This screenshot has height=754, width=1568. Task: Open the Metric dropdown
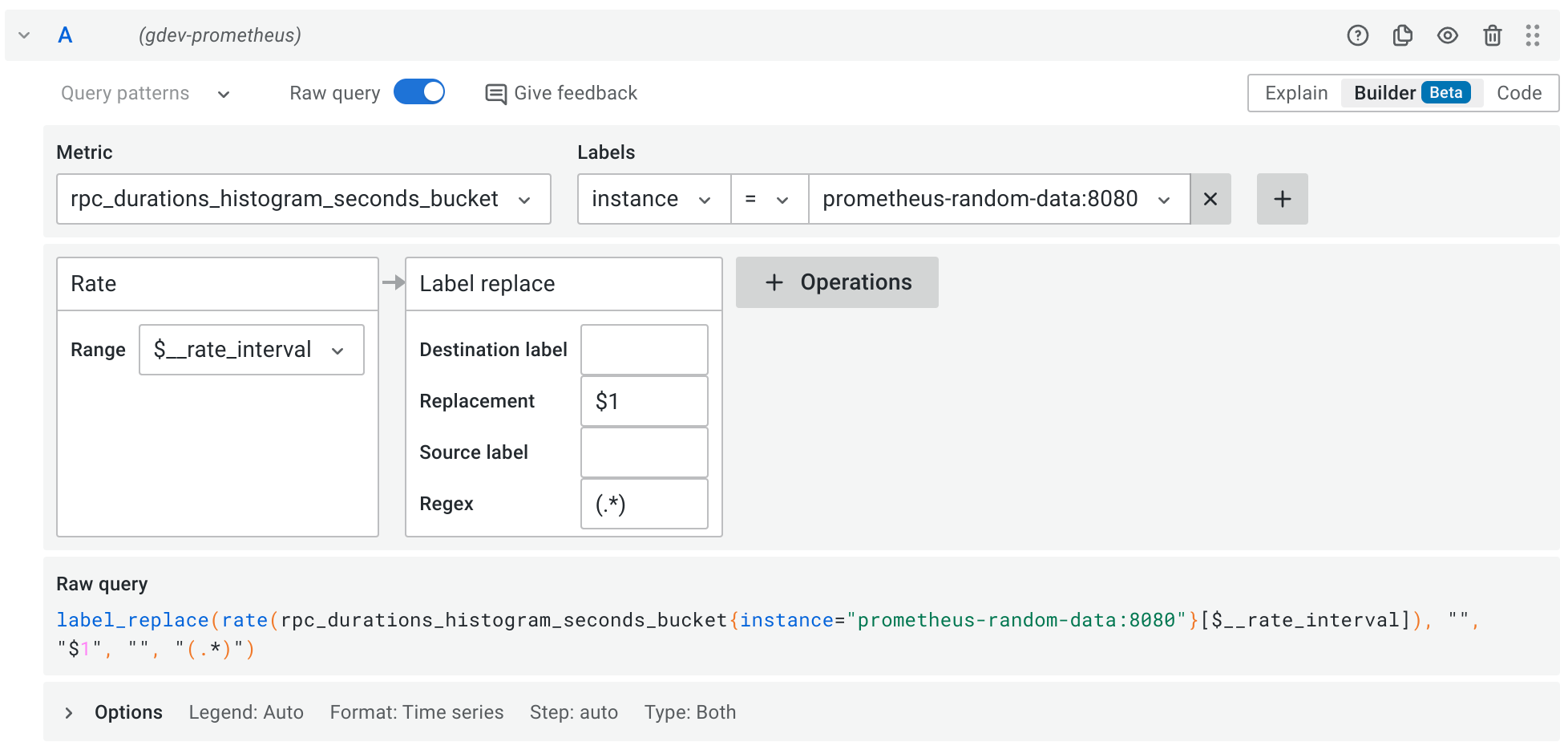tap(303, 199)
